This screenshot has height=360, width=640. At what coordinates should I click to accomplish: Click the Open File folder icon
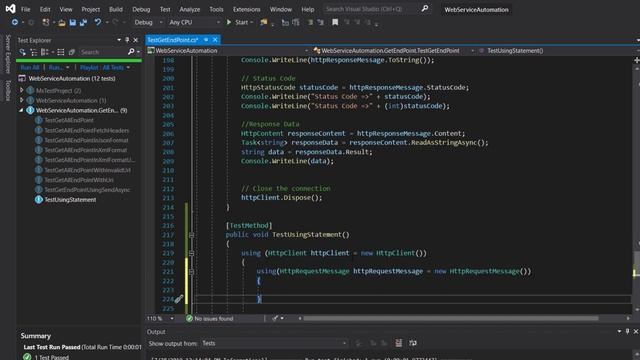pos(62,23)
